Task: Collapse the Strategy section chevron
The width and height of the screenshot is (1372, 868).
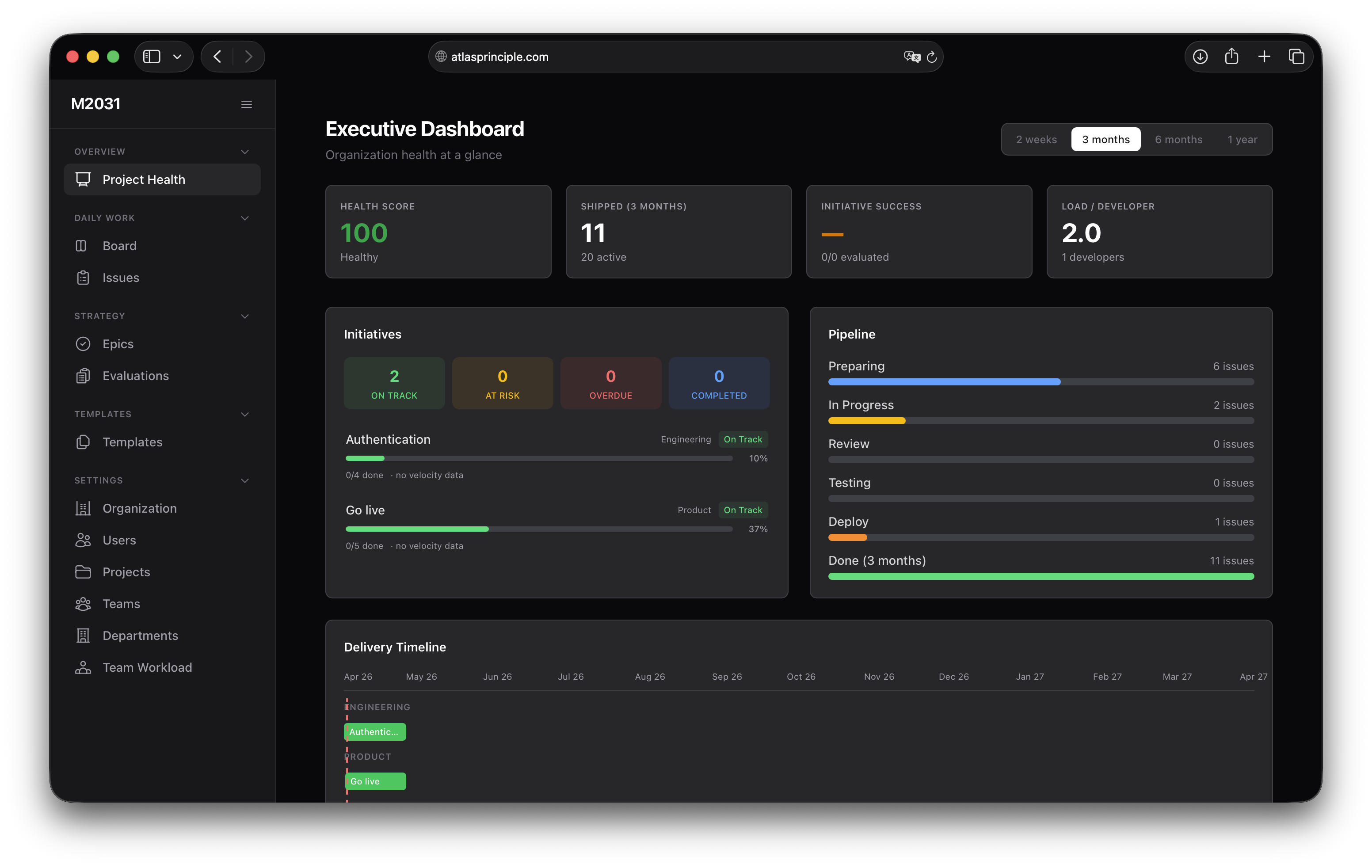Action: coord(245,316)
